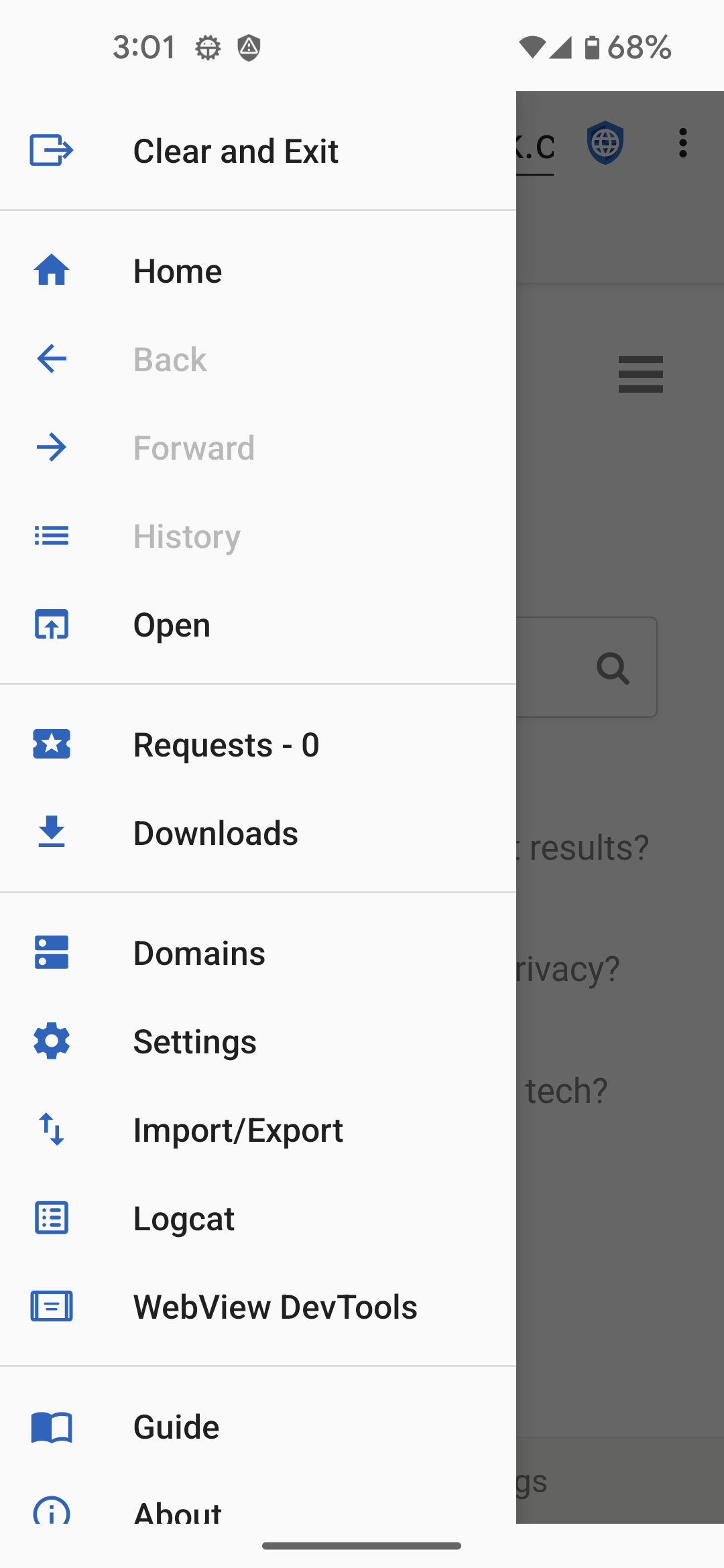Screen dimensions: 724x1568
Task: Select WebView DevTools entry
Action: coord(275,1307)
